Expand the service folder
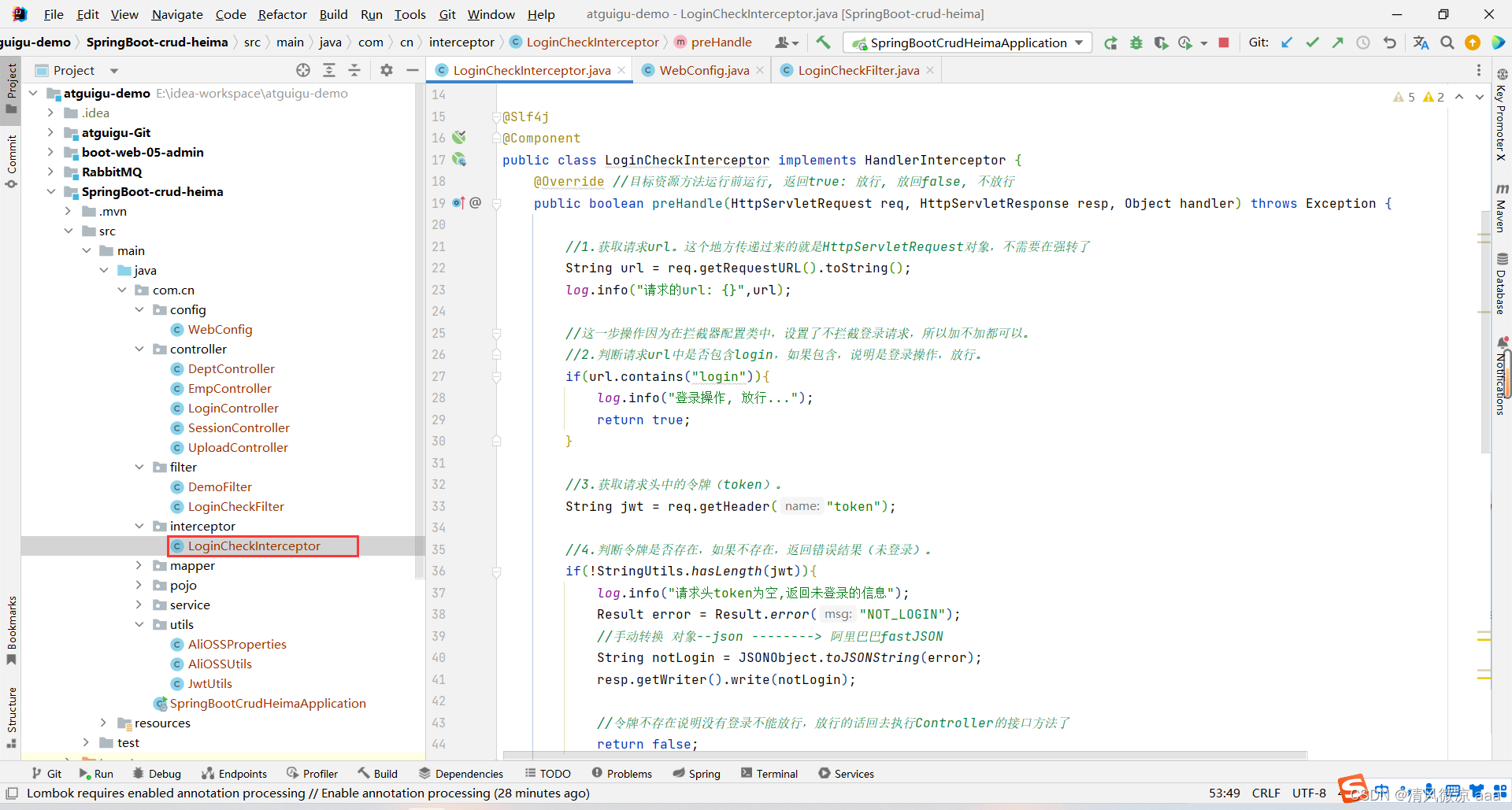The width and height of the screenshot is (1512, 810). point(139,605)
